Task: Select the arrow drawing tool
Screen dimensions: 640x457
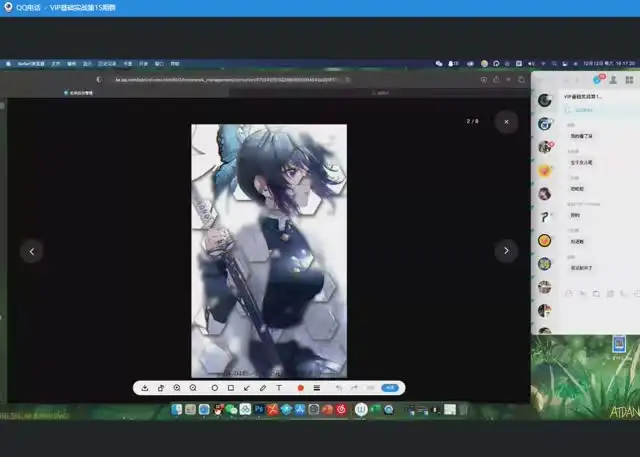Action: (x=246, y=387)
